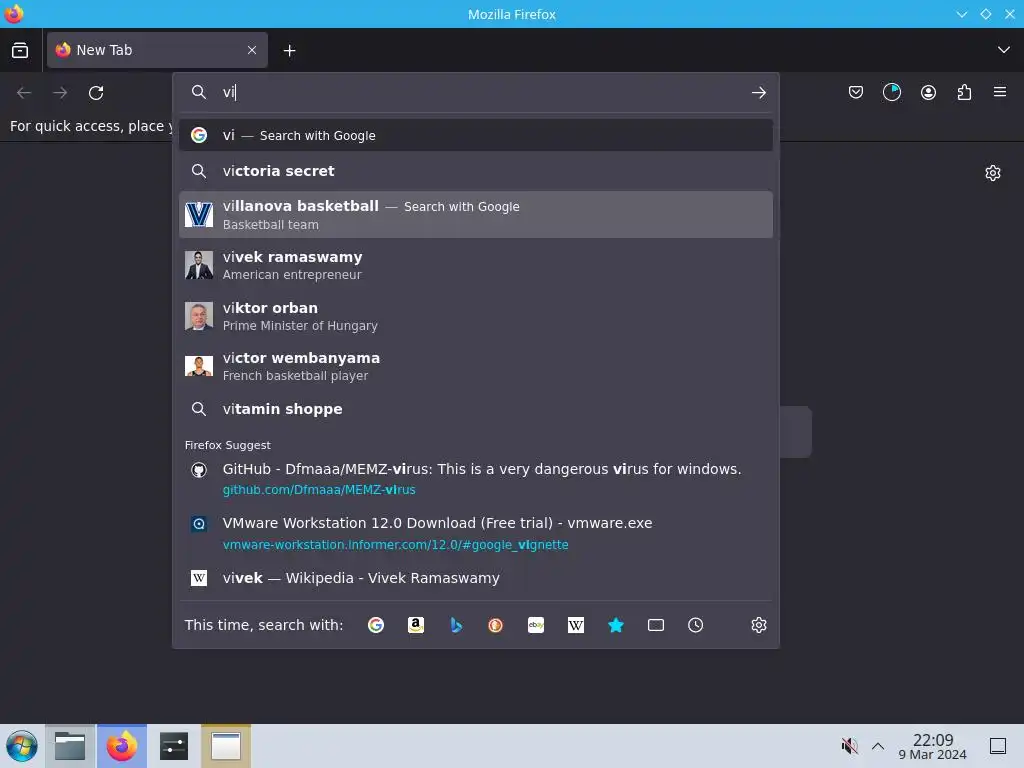Open Wikipedia Vivek Ramaswamy suggestion
This screenshot has height=768, width=1024.
tap(475, 578)
